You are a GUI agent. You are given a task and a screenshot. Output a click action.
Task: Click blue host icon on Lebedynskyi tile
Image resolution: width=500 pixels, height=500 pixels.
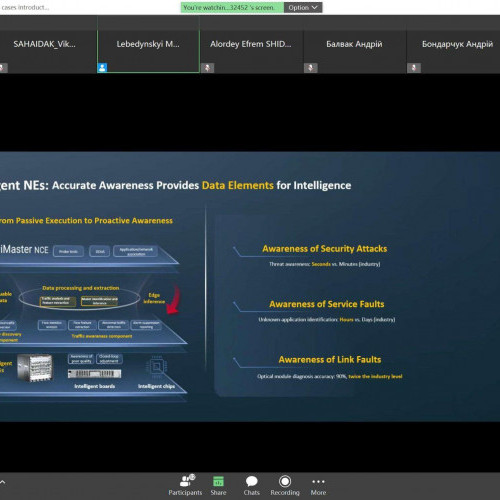coord(102,68)
